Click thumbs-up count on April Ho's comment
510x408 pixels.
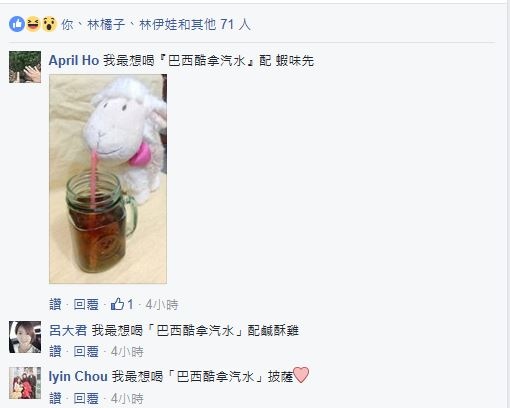tap(122, 304)
